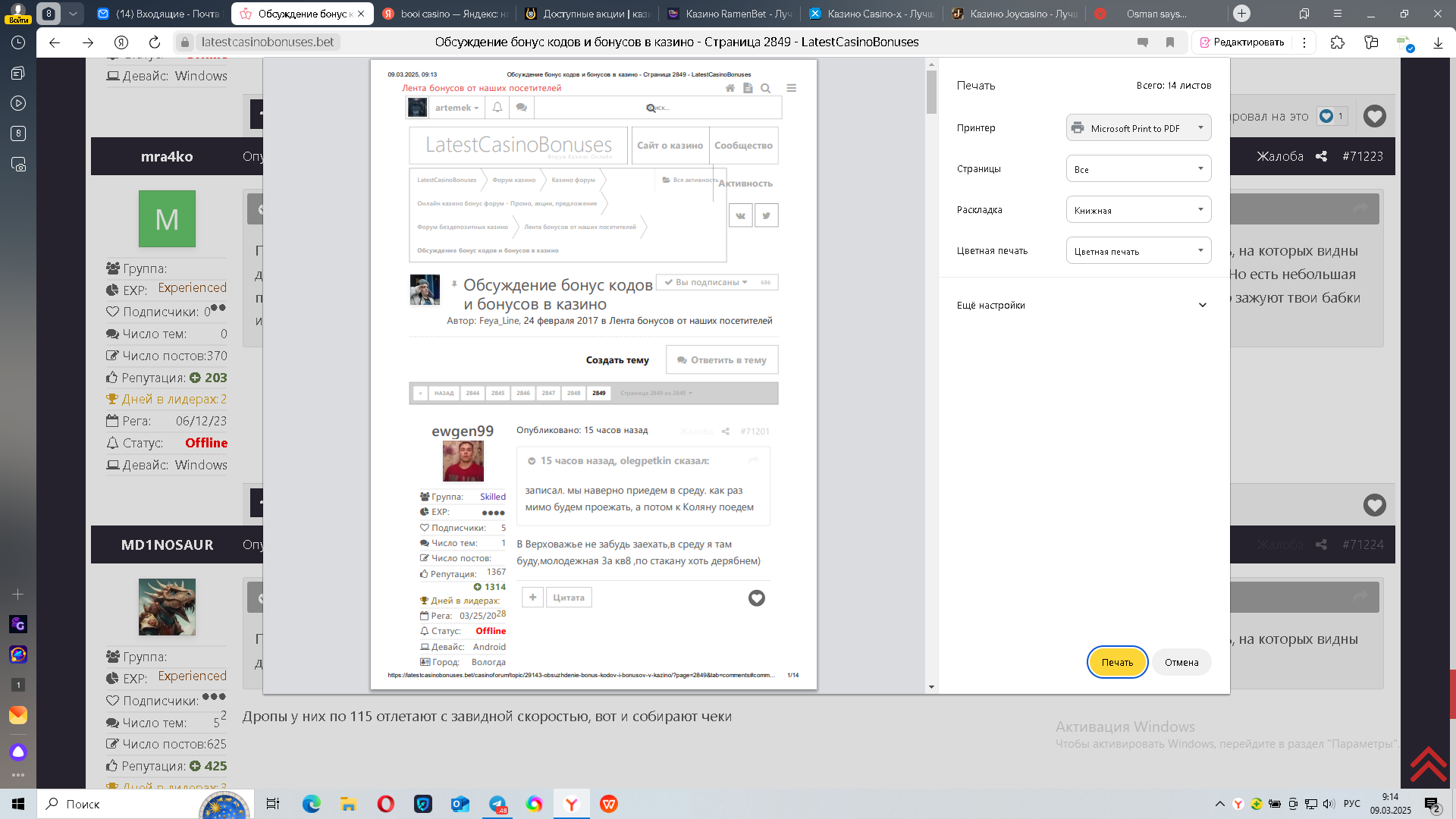Open the Раскладка dropdown set to Книжная
The height and width of the screenshot is (819, 1456).
[x=1138, y=210]
